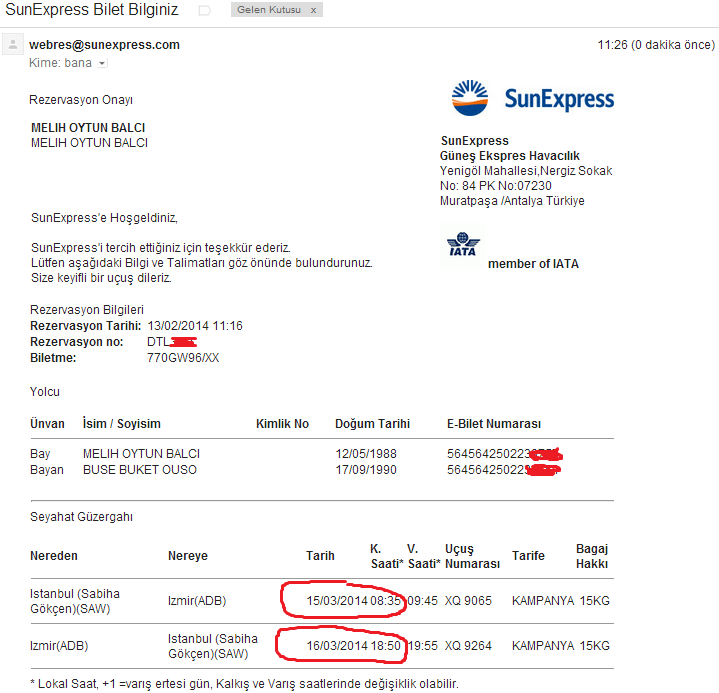The image size is (719, 693).
Task: Click departure date 15/03/2014 08:35
Action: coord(354,601)
